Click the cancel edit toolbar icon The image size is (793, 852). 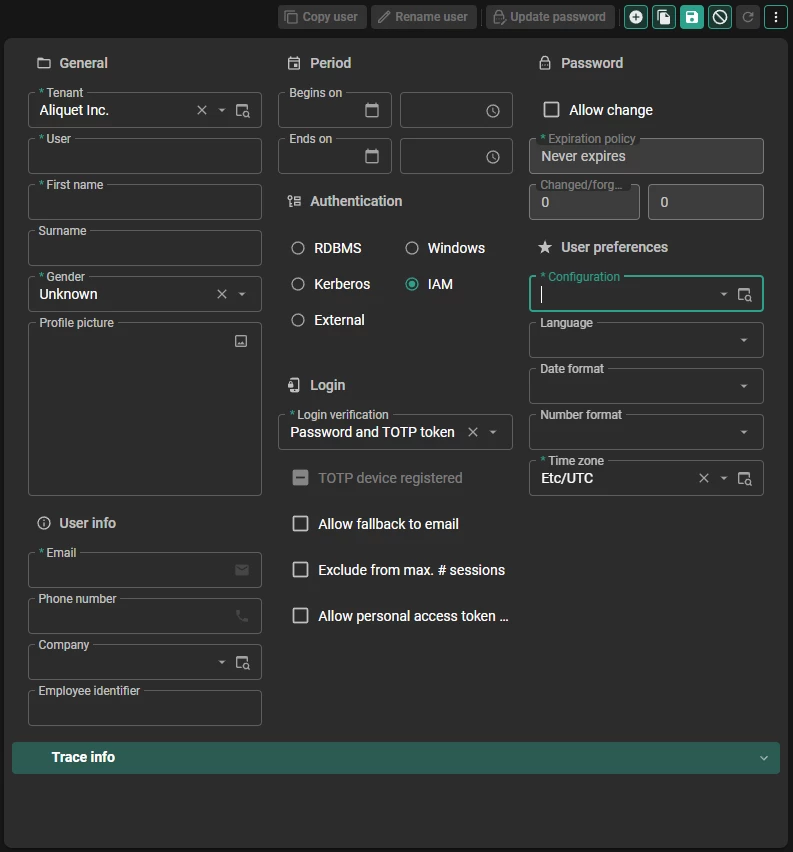pyautogui.click(x=720, y=17)
